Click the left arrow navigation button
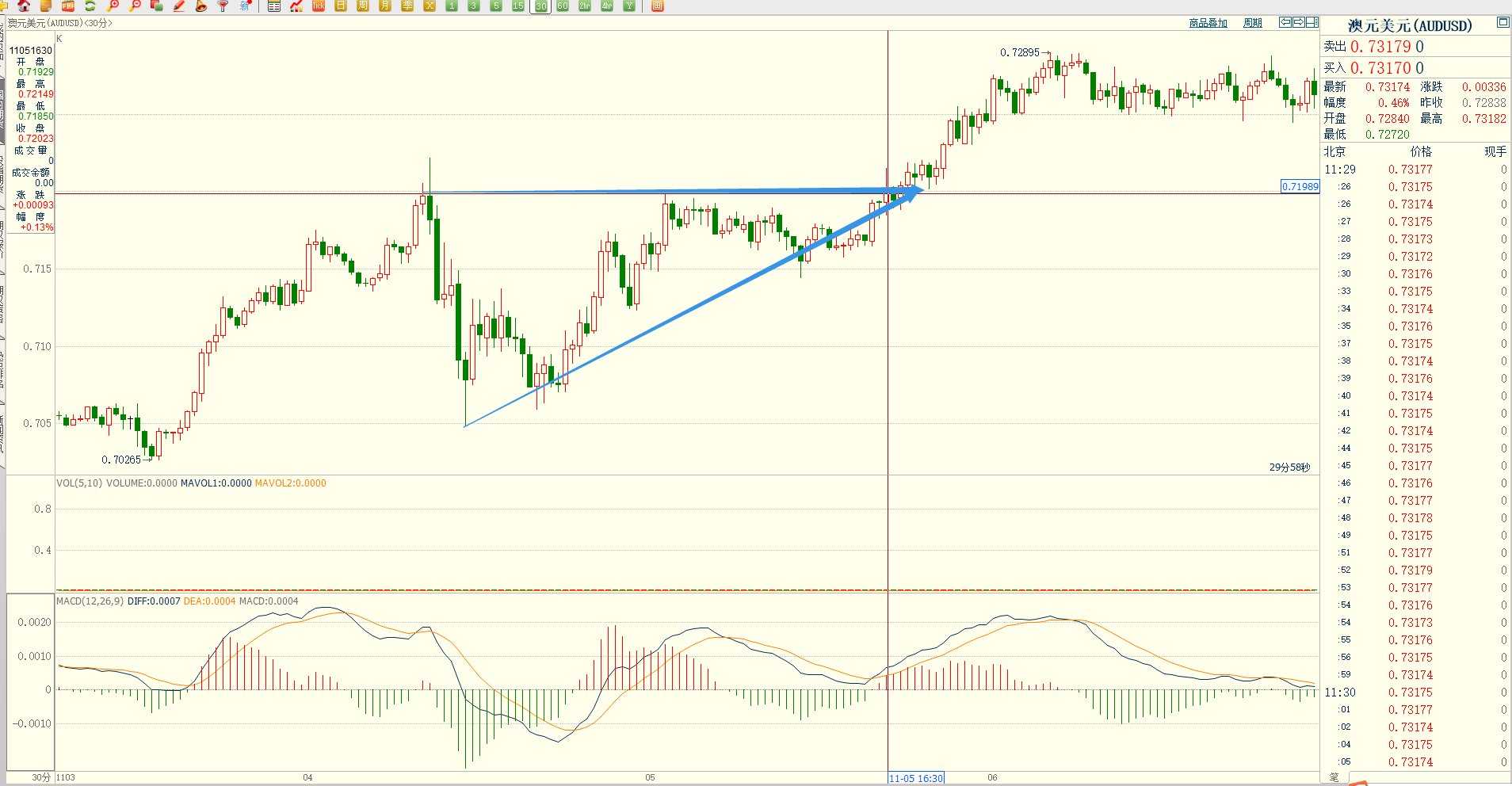The height and width of the screenshot is (786, 1512). coord(1285,22)
